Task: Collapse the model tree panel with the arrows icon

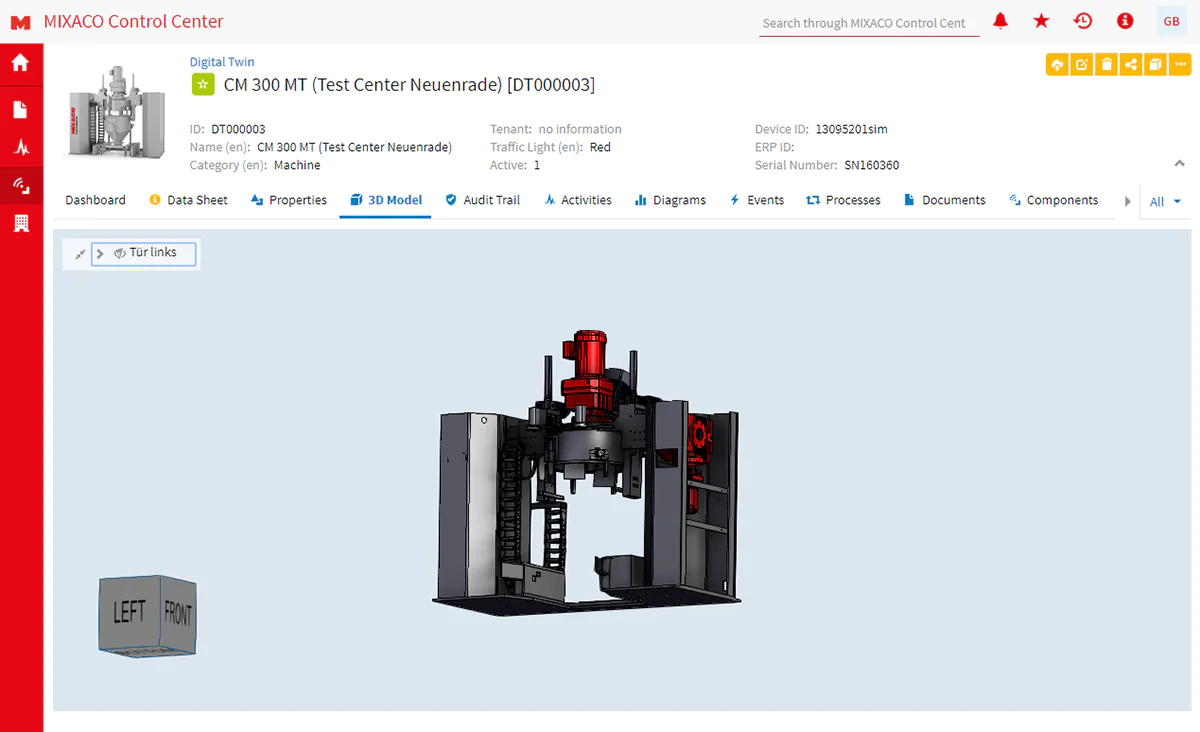Action: [x=80, y=254]
